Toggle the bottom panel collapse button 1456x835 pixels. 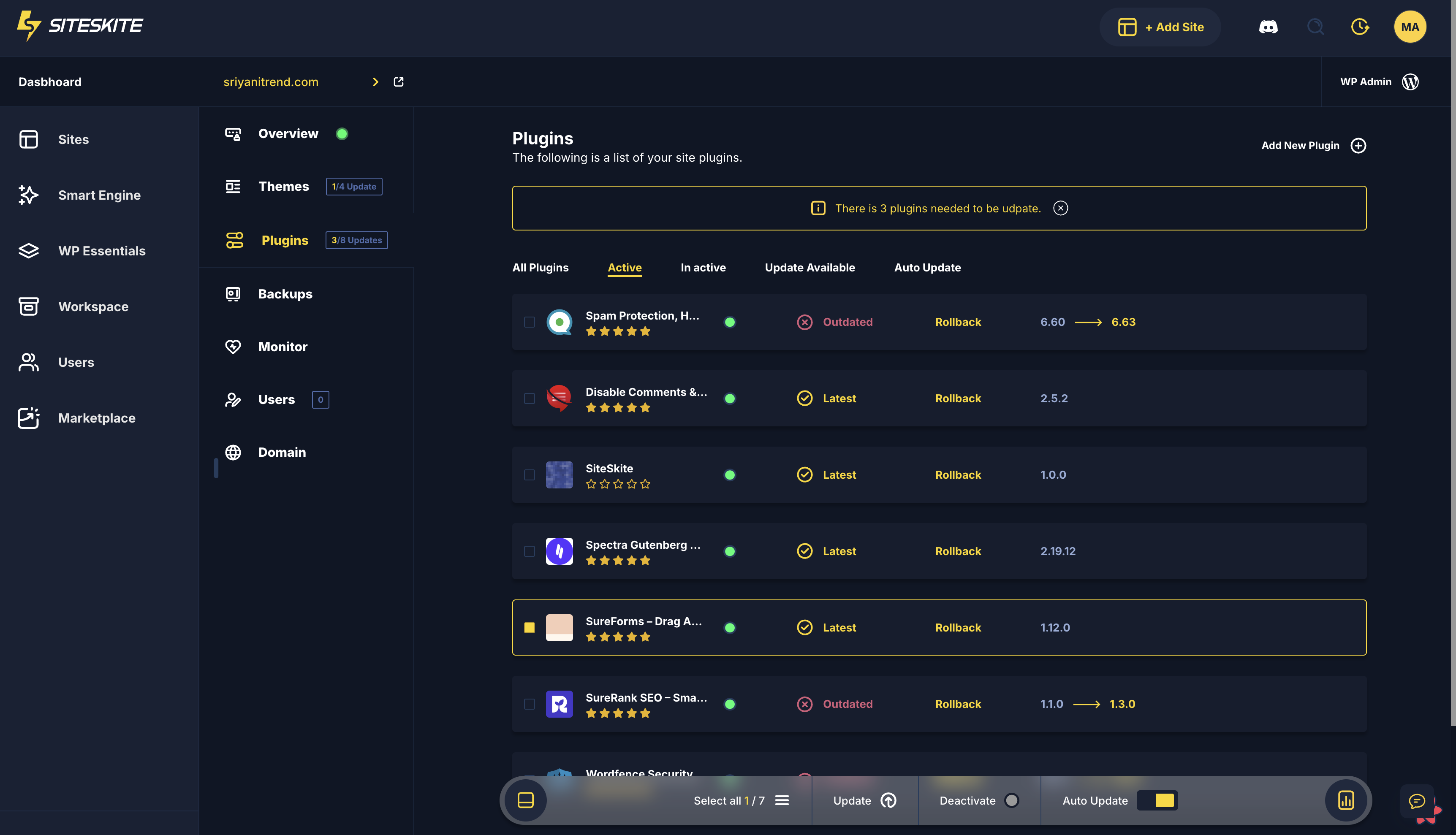[525, 800]
